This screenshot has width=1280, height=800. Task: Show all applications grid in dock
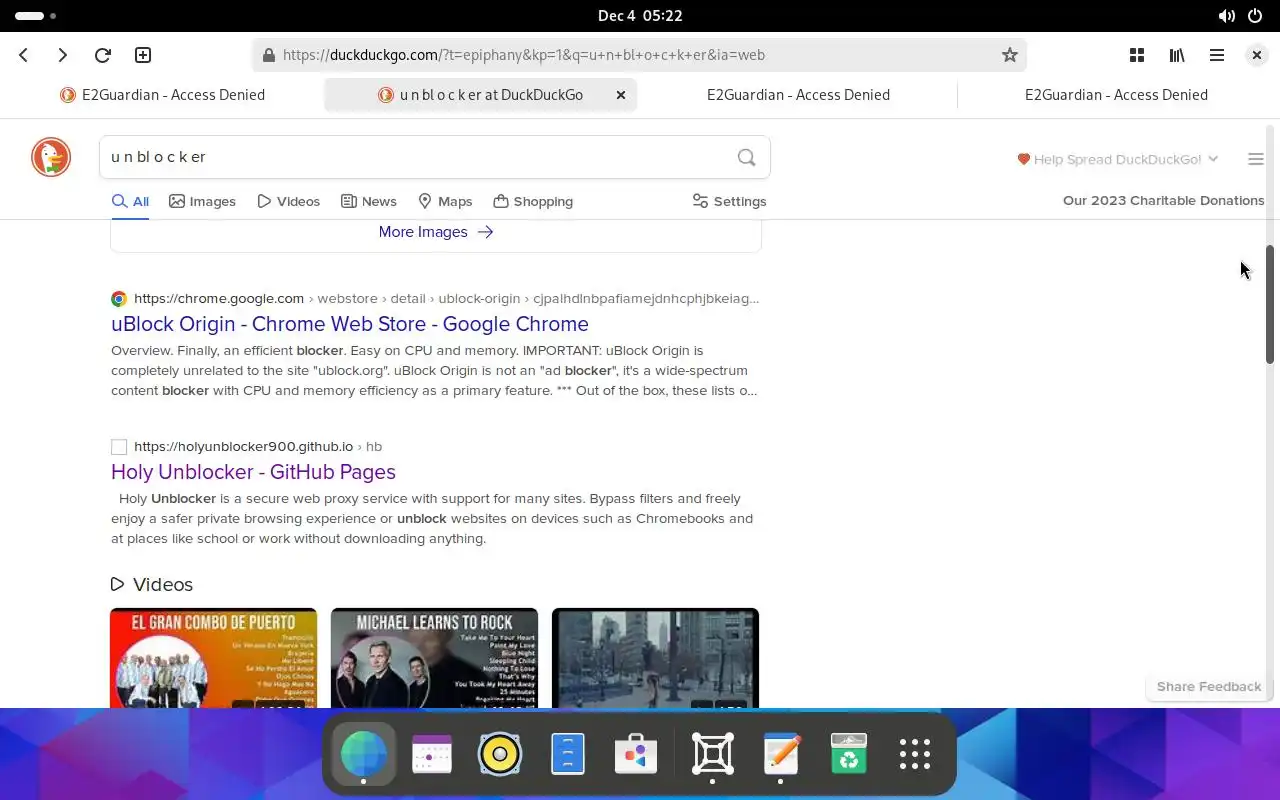tap(915, 754)
